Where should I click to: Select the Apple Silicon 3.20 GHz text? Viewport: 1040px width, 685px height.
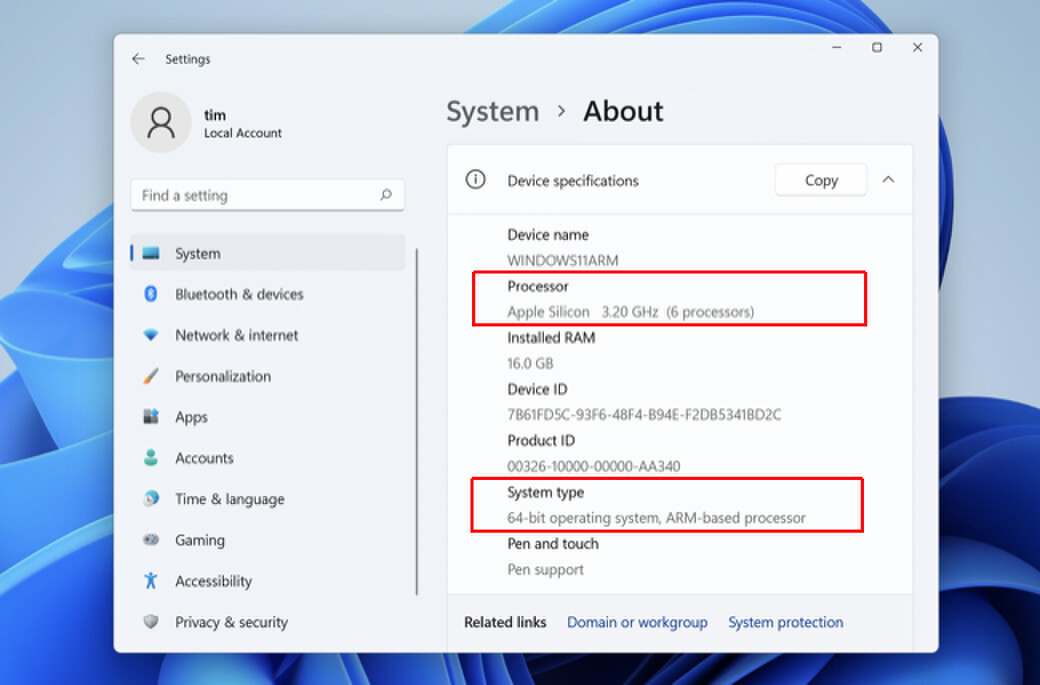pos(631,312)
